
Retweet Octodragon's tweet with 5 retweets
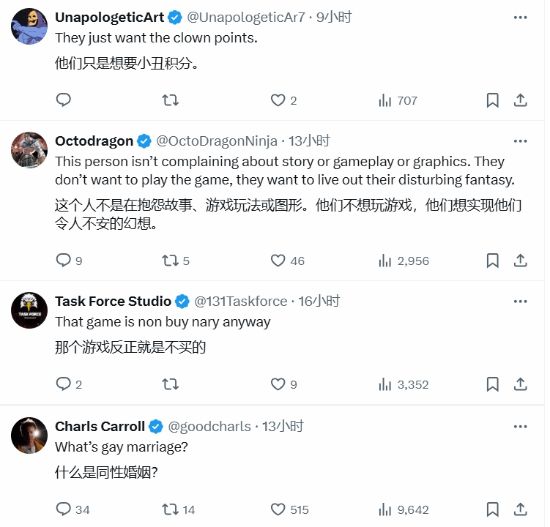click(175, 261)
